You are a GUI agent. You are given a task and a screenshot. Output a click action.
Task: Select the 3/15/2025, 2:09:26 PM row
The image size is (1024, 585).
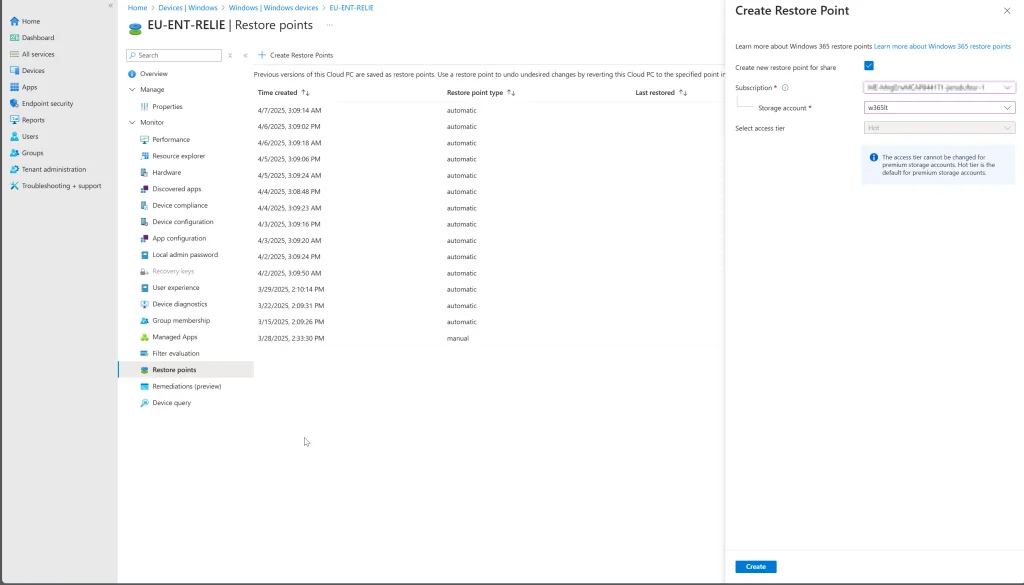click(x=291, y=322)
